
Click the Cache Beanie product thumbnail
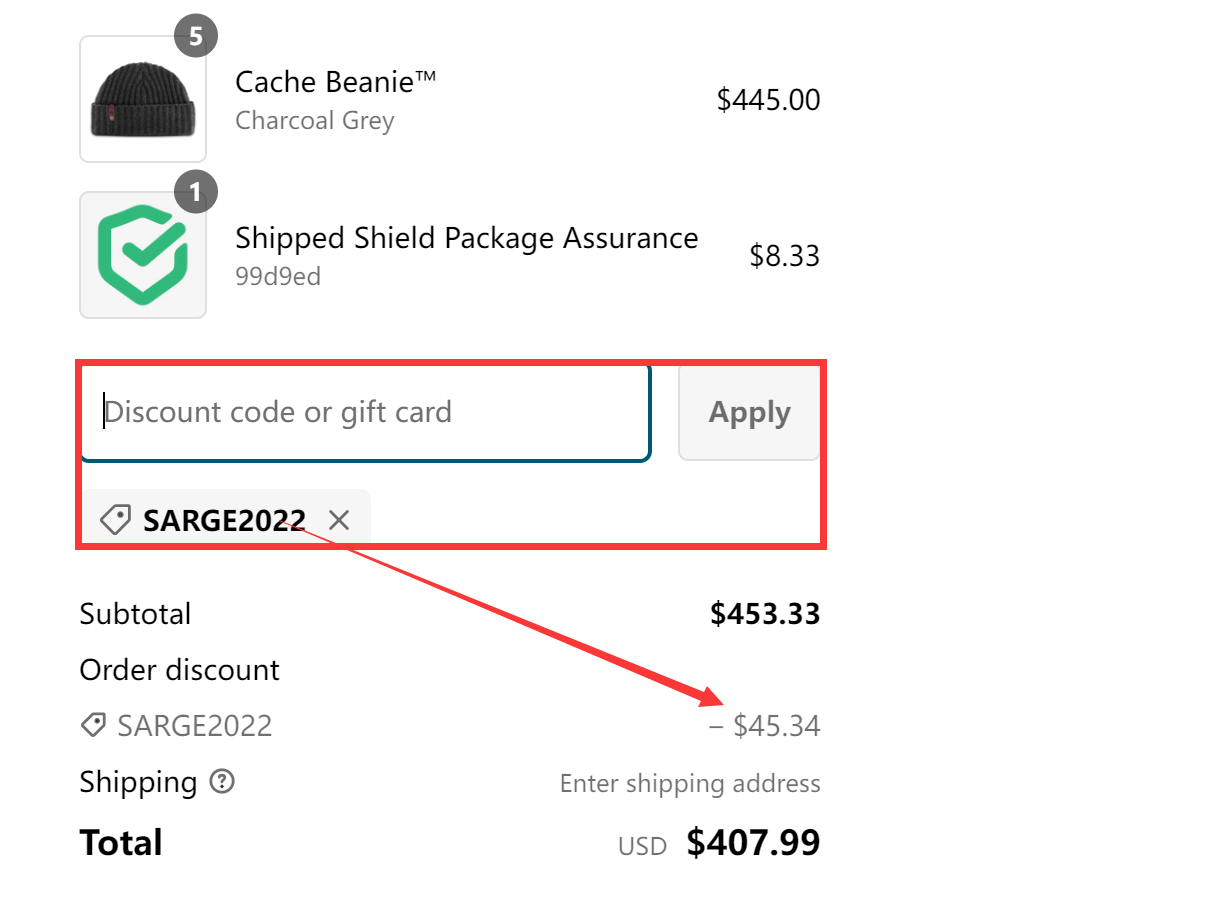point(143,100)
